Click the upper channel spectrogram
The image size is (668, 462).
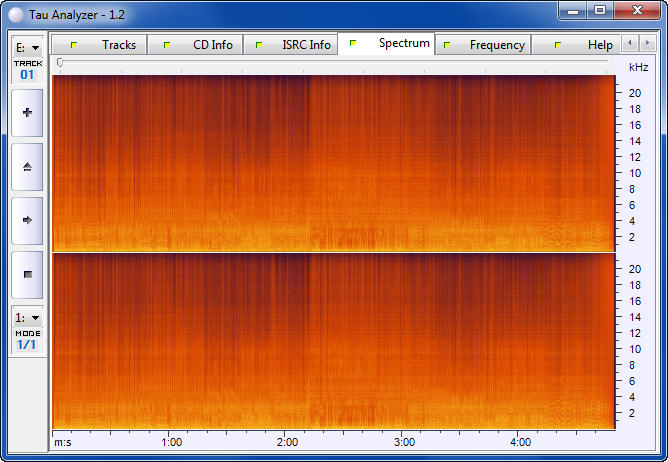click(x=332, y=163)
